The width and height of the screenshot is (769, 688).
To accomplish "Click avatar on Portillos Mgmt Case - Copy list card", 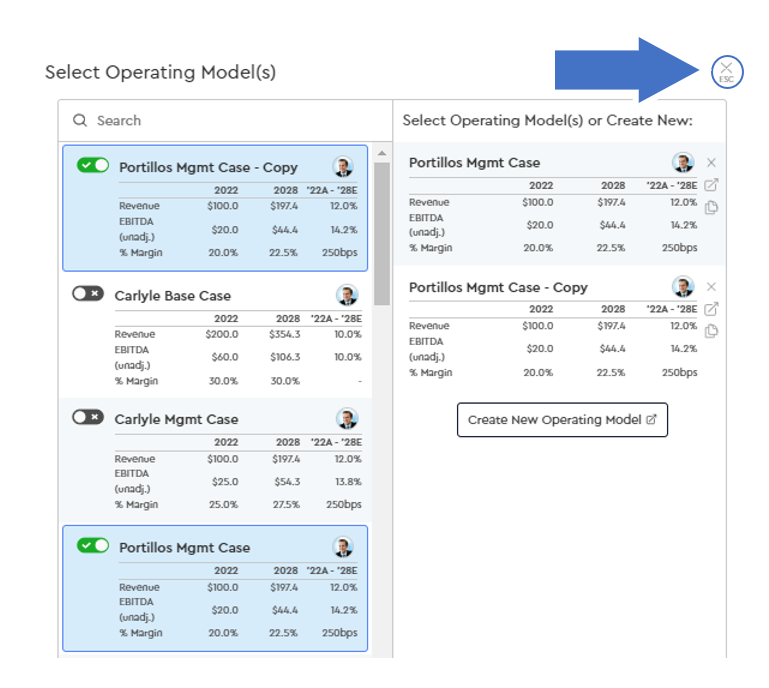I will click(x=343, y=167).
